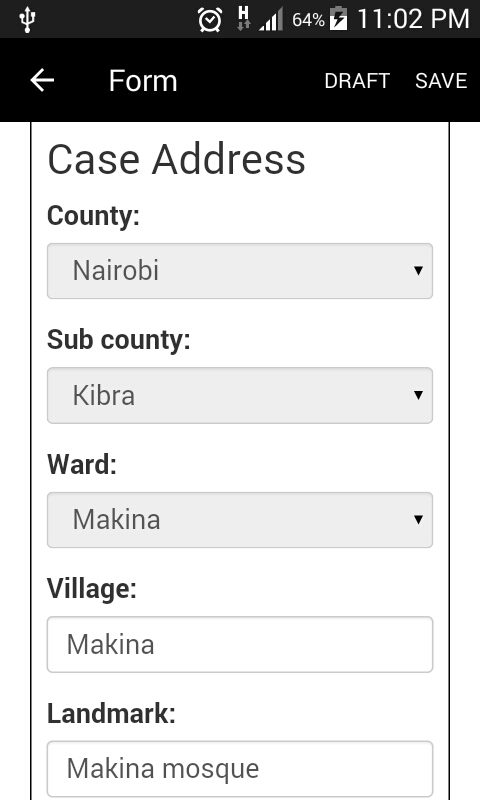Tap the 11:02 PM clock
The height and width of the screenshot is (800, 480).
pos(413,19)
